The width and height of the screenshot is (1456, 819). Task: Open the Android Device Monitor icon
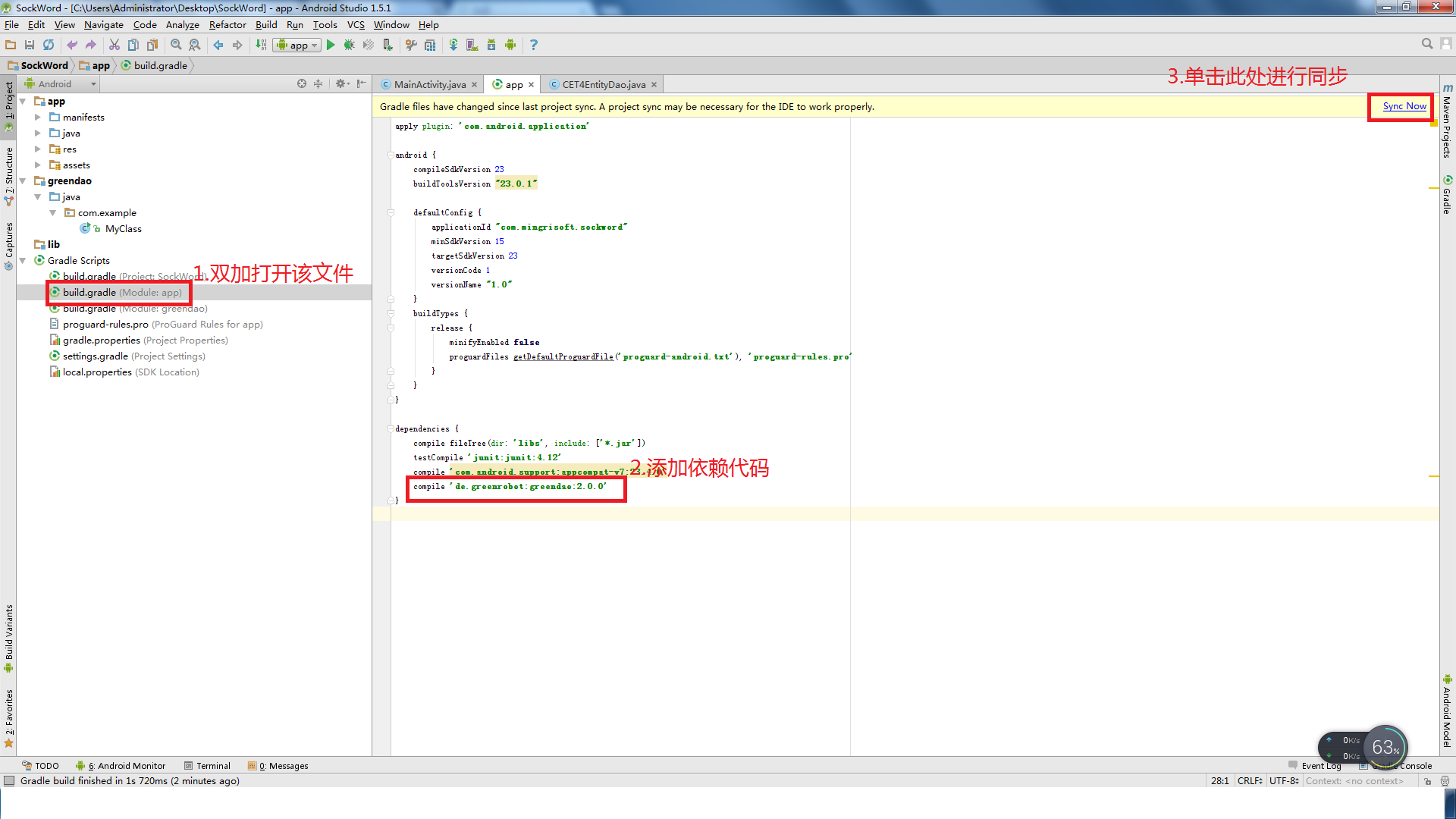(x=510, y=45)
